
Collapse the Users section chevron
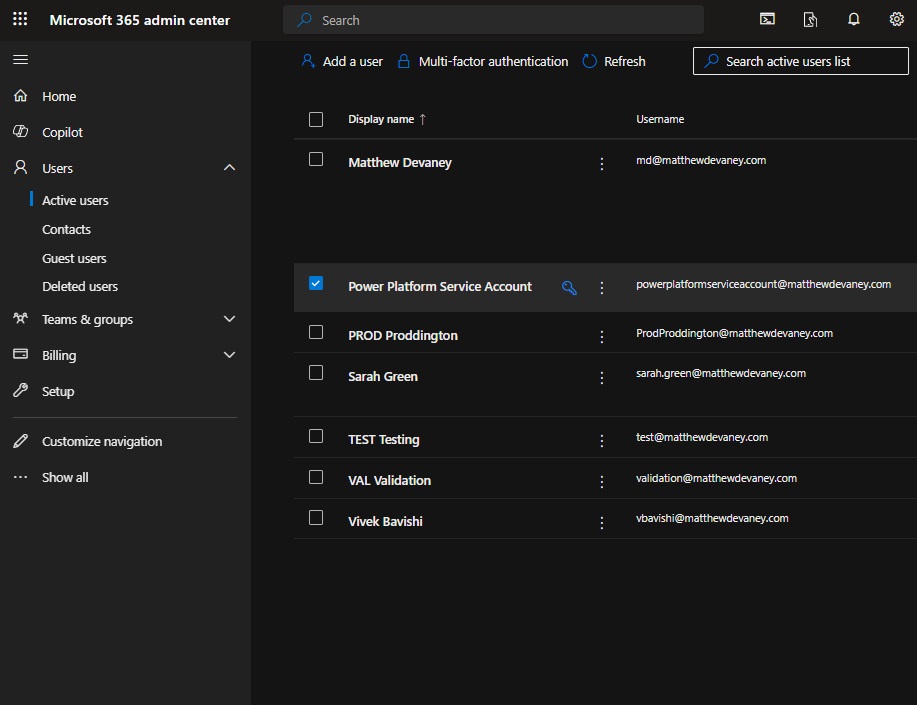229,167
